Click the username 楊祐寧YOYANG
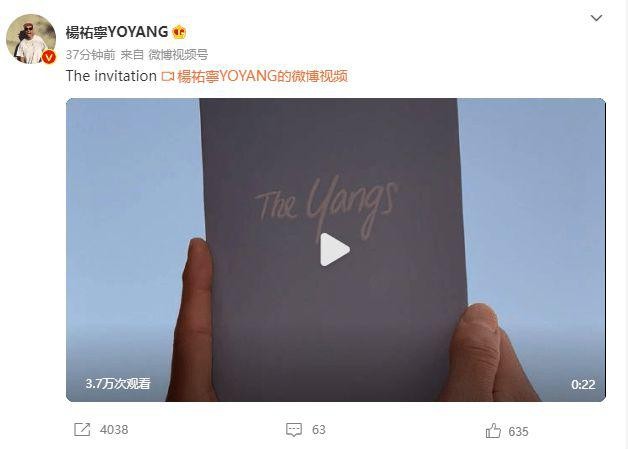This screenshot has height=449, width=628. click(117, 32)
